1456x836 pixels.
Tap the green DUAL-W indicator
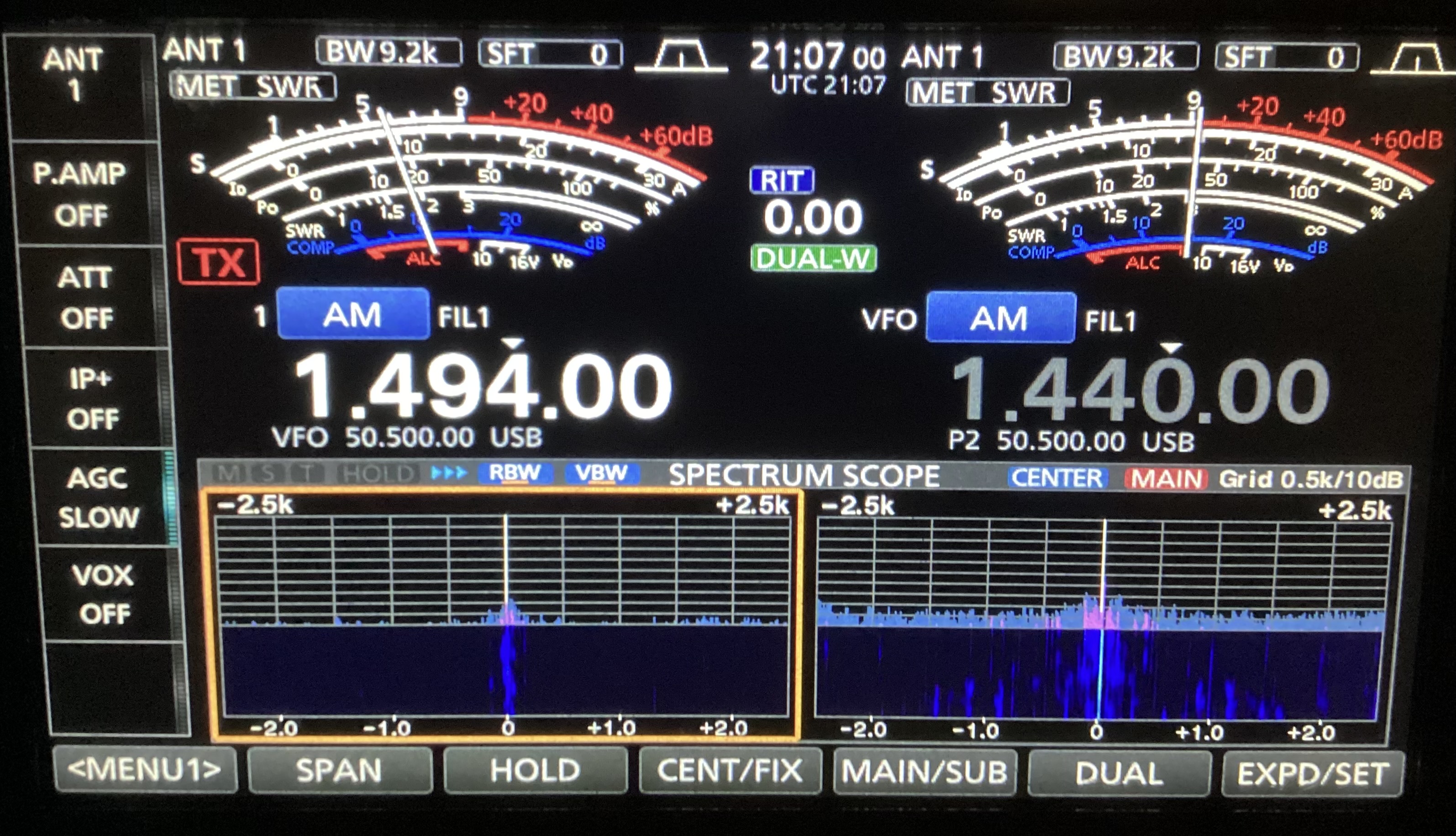click(x=813, y=258)
